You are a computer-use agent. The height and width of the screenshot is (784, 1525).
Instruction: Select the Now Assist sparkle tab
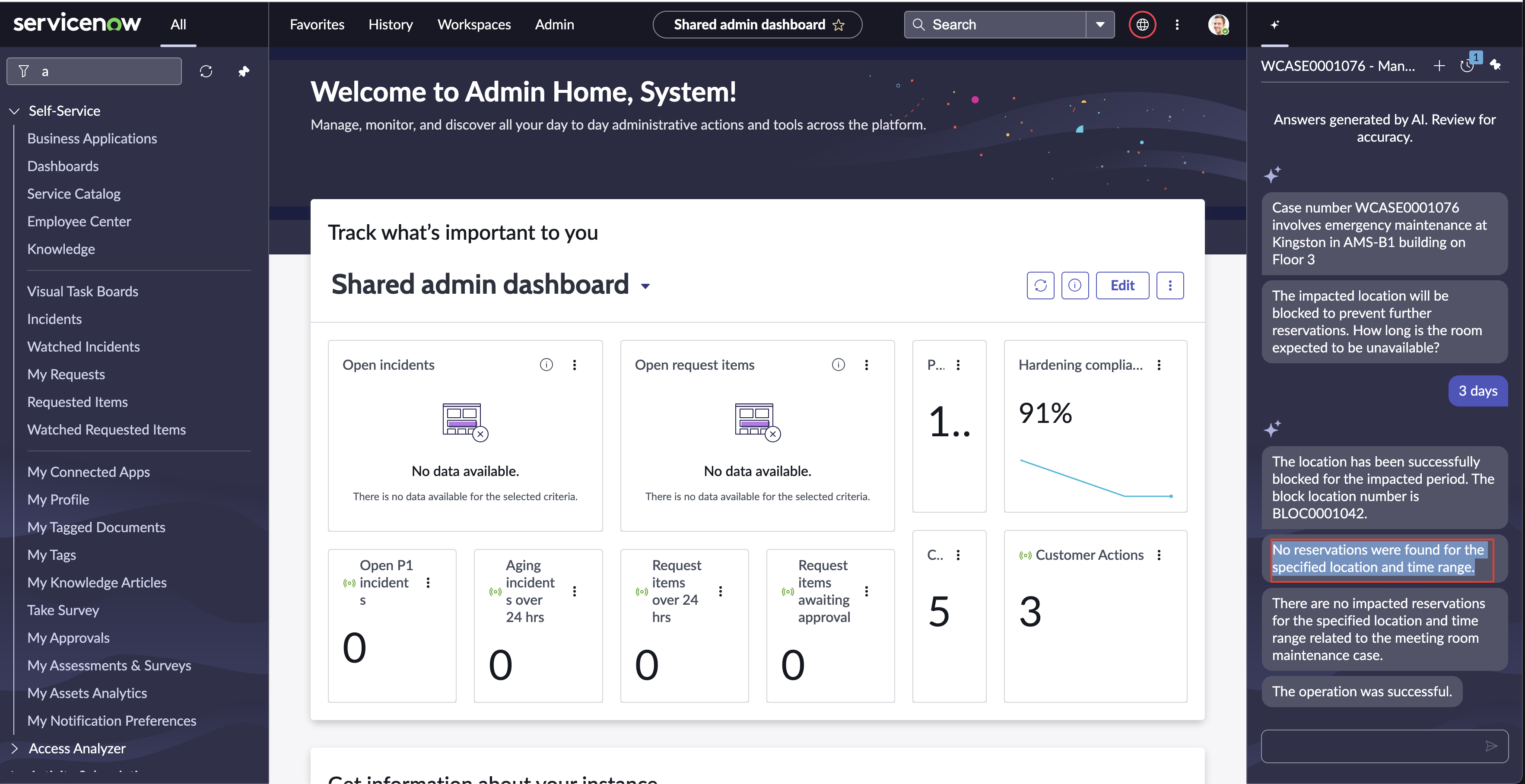1274,24
